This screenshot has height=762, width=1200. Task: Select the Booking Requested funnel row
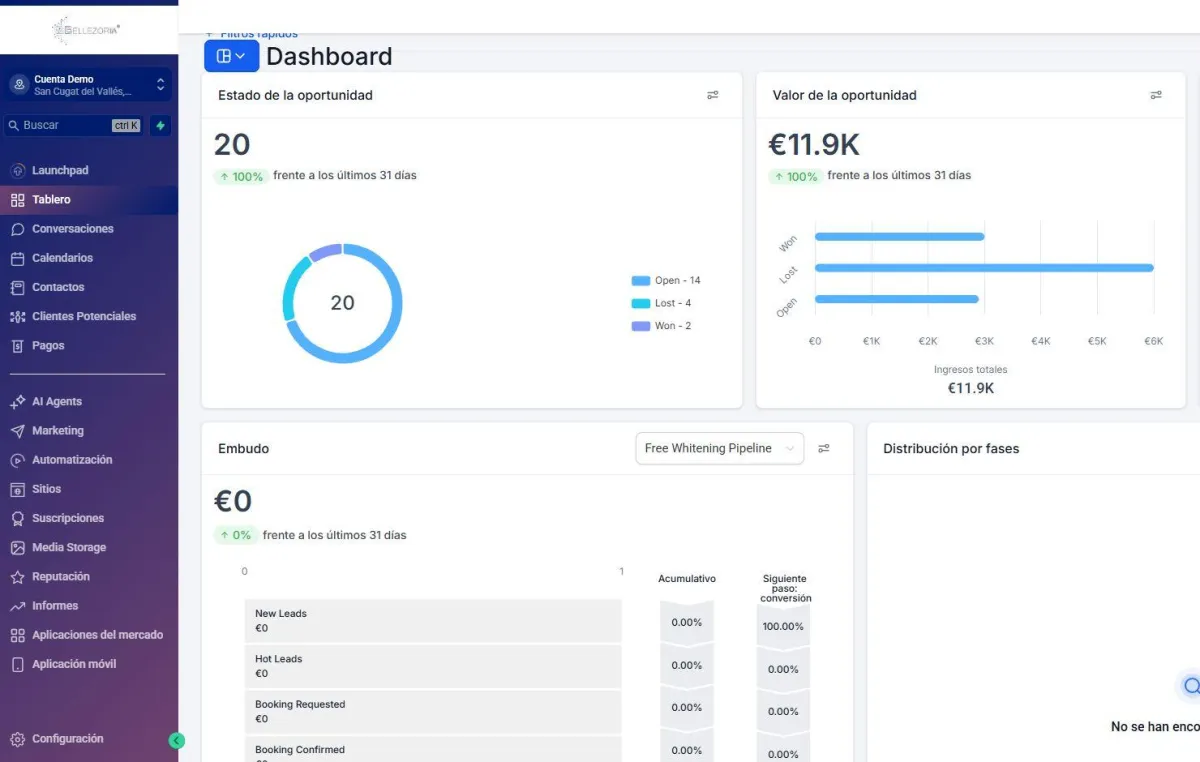433,711
